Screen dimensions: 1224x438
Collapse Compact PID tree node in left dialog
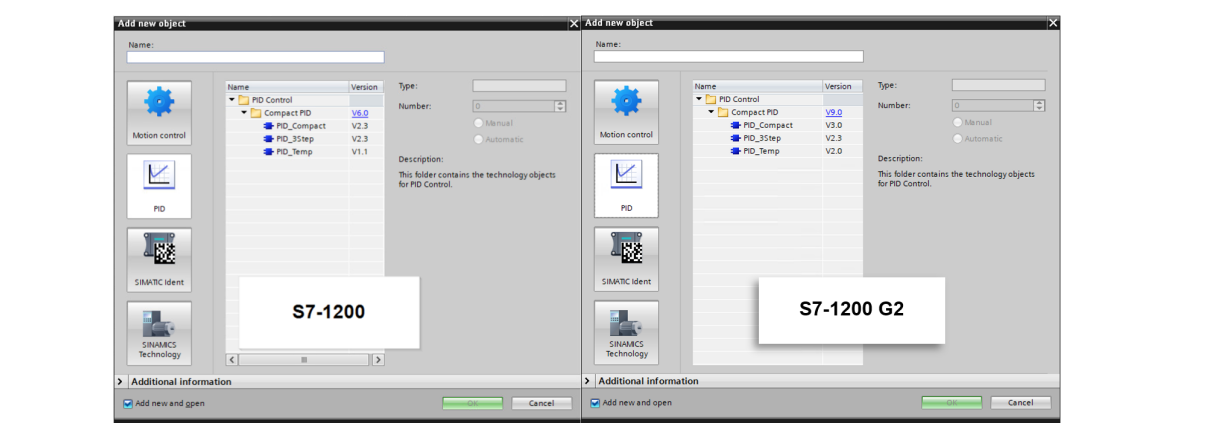click(x=244, y=113)
